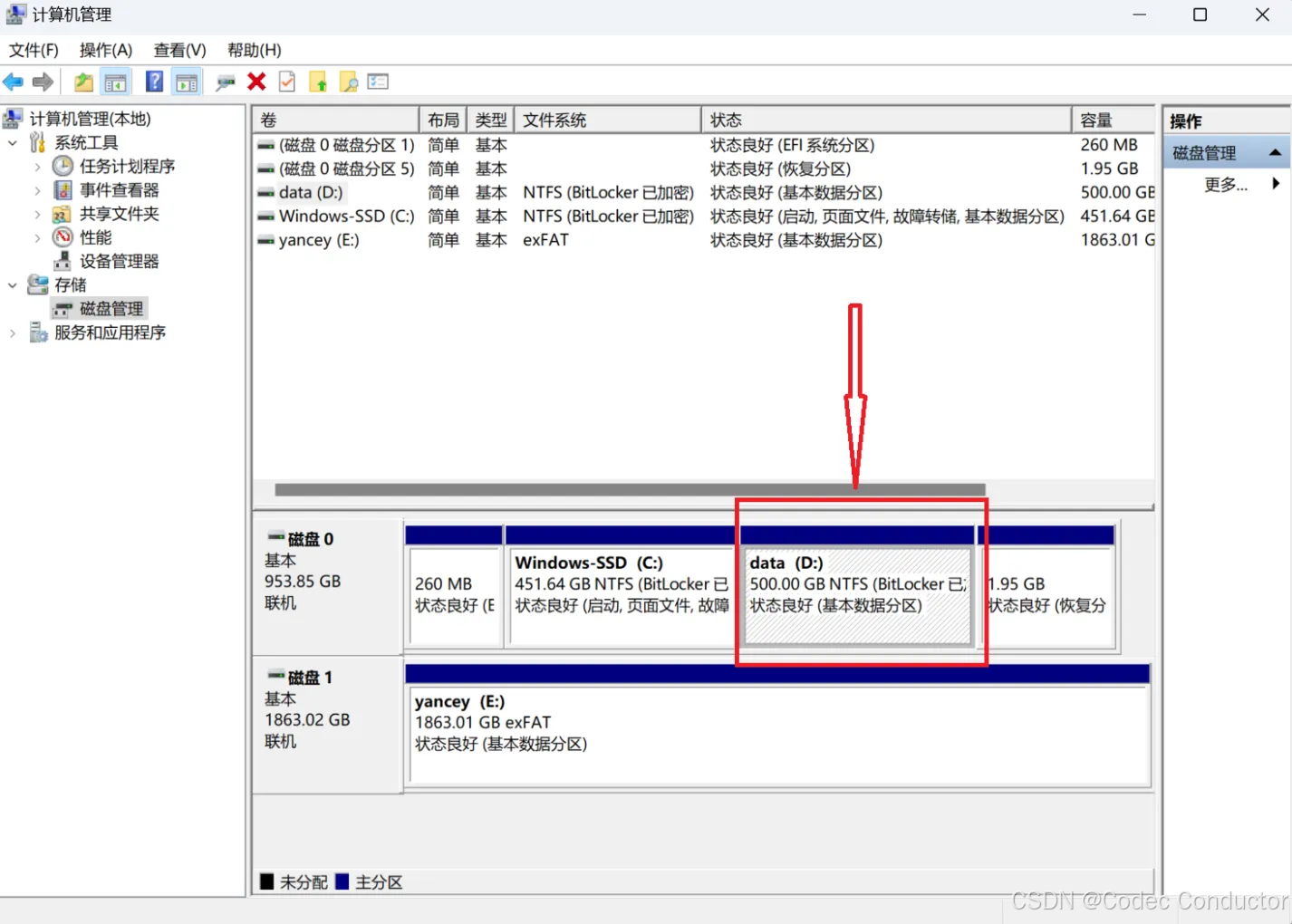Image resolution: width=1292 pixels, height=924 pixels.
Task: Sort by the 状态 column header
Action: tap(887, 120)
